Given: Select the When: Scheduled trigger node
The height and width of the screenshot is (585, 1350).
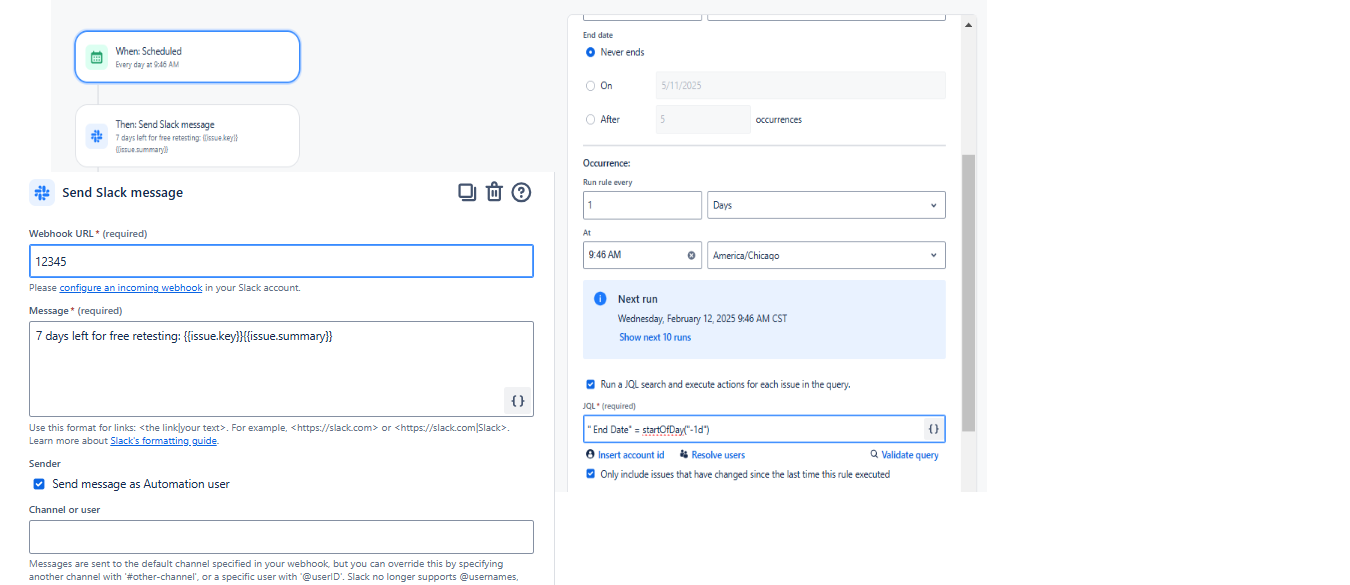Looking at the screenshot, I should 187,57.
